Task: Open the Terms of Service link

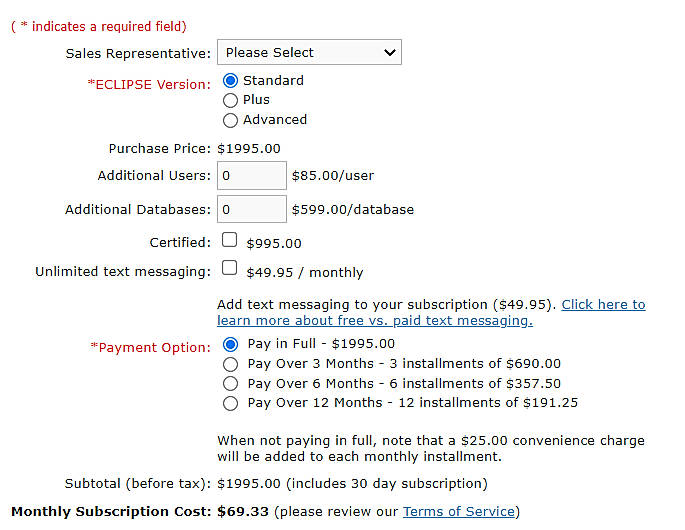Action: click(459, 512)
